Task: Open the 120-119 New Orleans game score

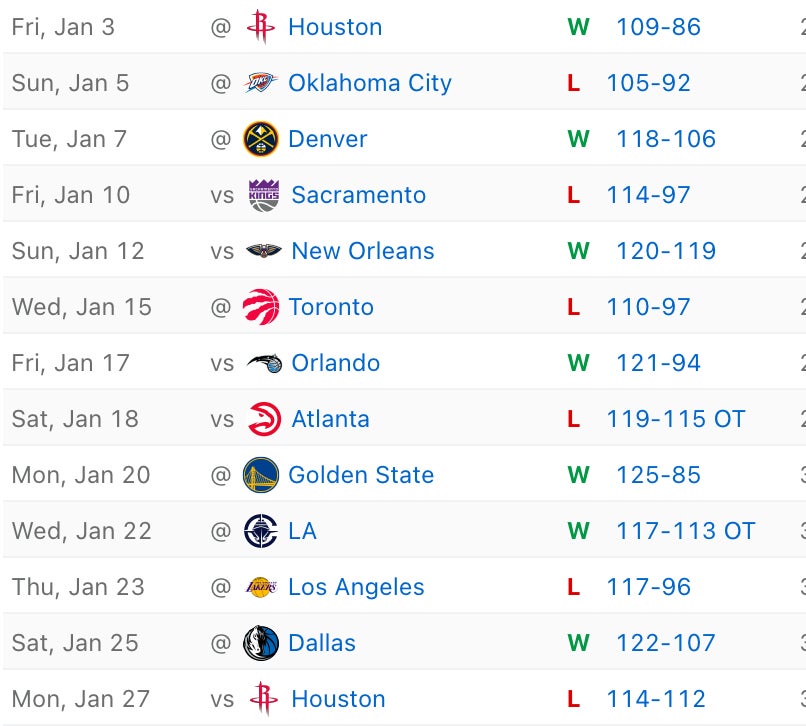Action: 666,251
